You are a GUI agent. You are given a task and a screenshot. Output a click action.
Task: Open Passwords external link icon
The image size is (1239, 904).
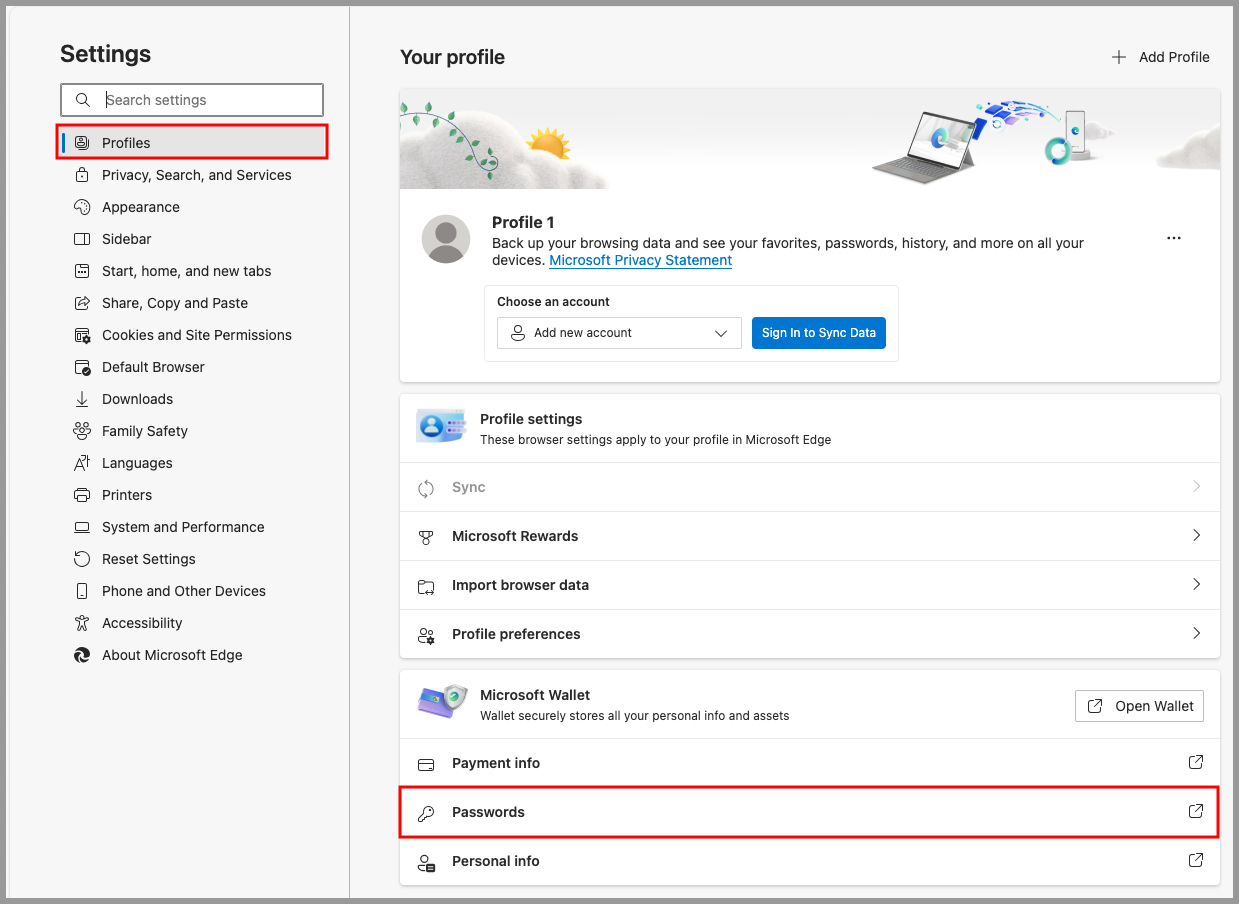[x=1195, y=811]
